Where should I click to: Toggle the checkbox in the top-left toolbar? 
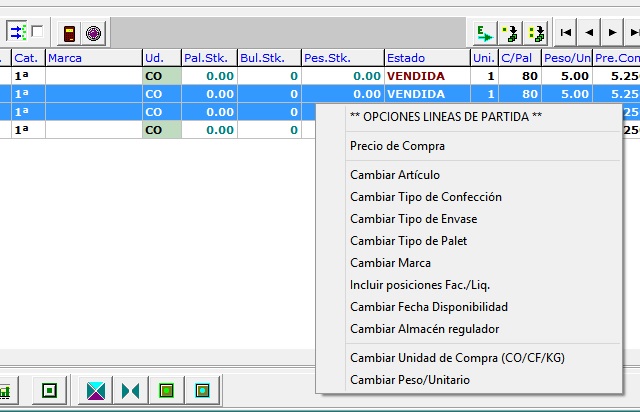(x=37, y=32)
